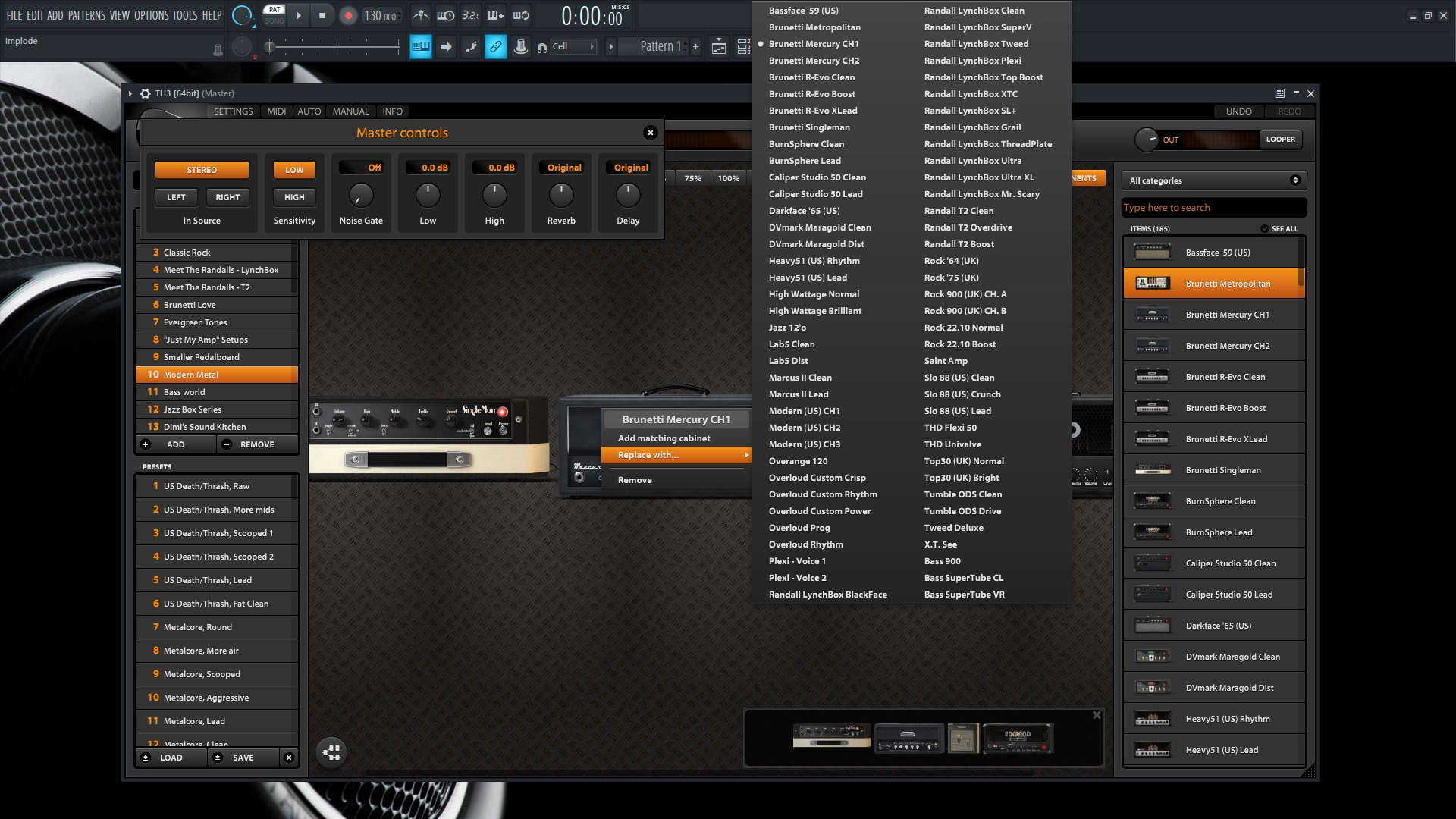
Task: Open the TH3 plugin gear options
Action: pos(145,93)
